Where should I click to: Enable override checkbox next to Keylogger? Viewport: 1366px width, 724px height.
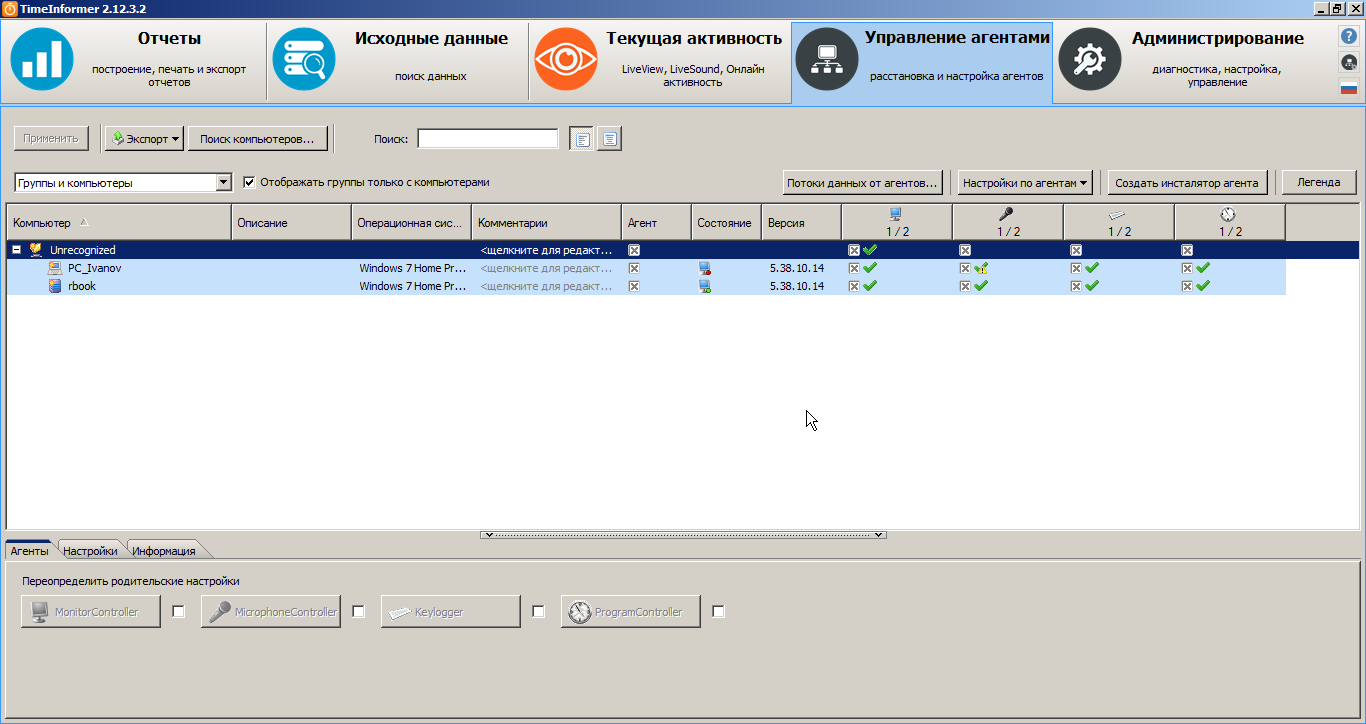(x=538, y=611)
